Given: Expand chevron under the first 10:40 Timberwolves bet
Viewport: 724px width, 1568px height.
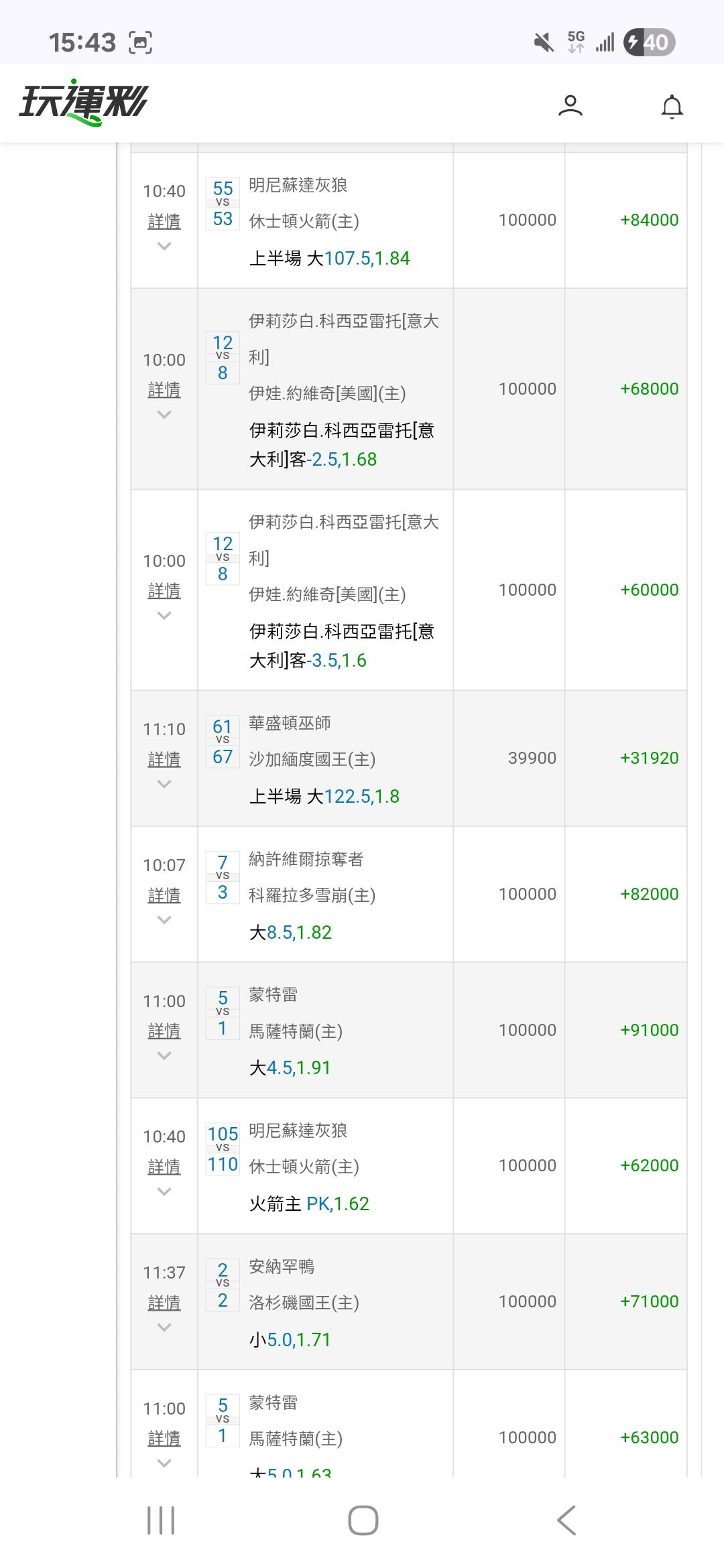Looking at the screenshot, I should [x=164, y=247].
